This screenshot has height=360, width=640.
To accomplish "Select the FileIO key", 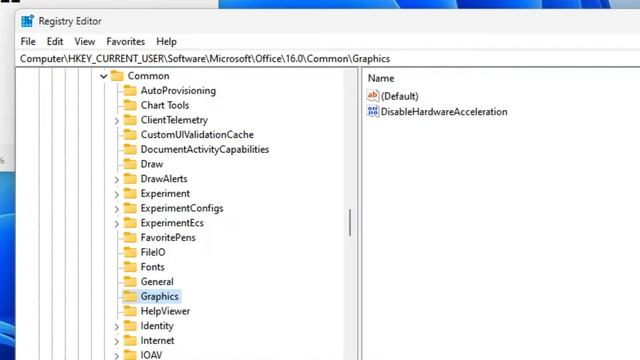I will coord(153,252).
